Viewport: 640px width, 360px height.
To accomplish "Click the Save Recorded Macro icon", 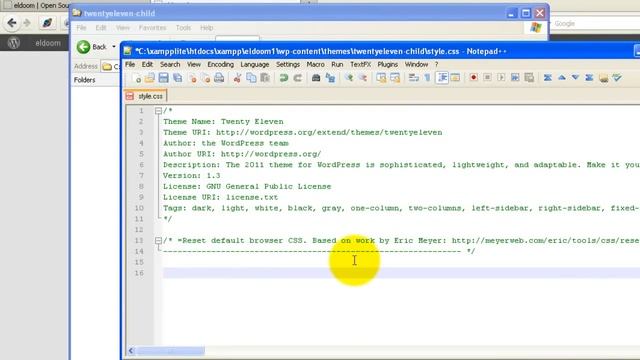I will click(x=529, y=78).
